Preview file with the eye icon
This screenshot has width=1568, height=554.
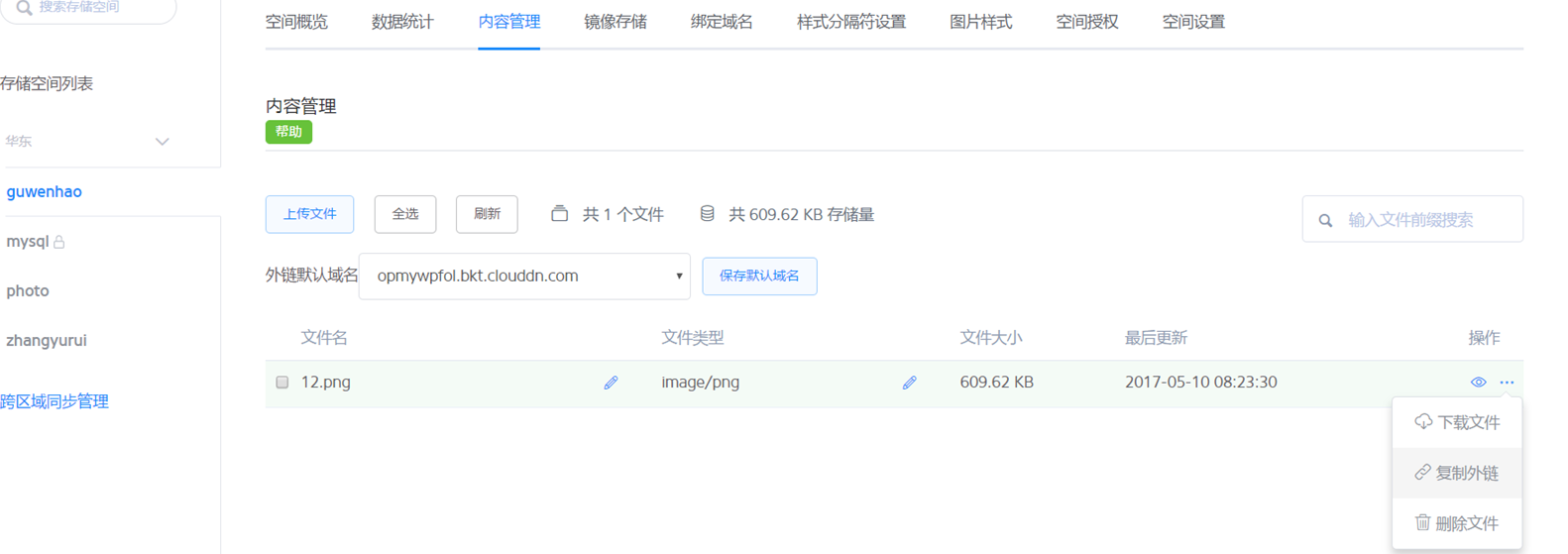point(1478,383)
